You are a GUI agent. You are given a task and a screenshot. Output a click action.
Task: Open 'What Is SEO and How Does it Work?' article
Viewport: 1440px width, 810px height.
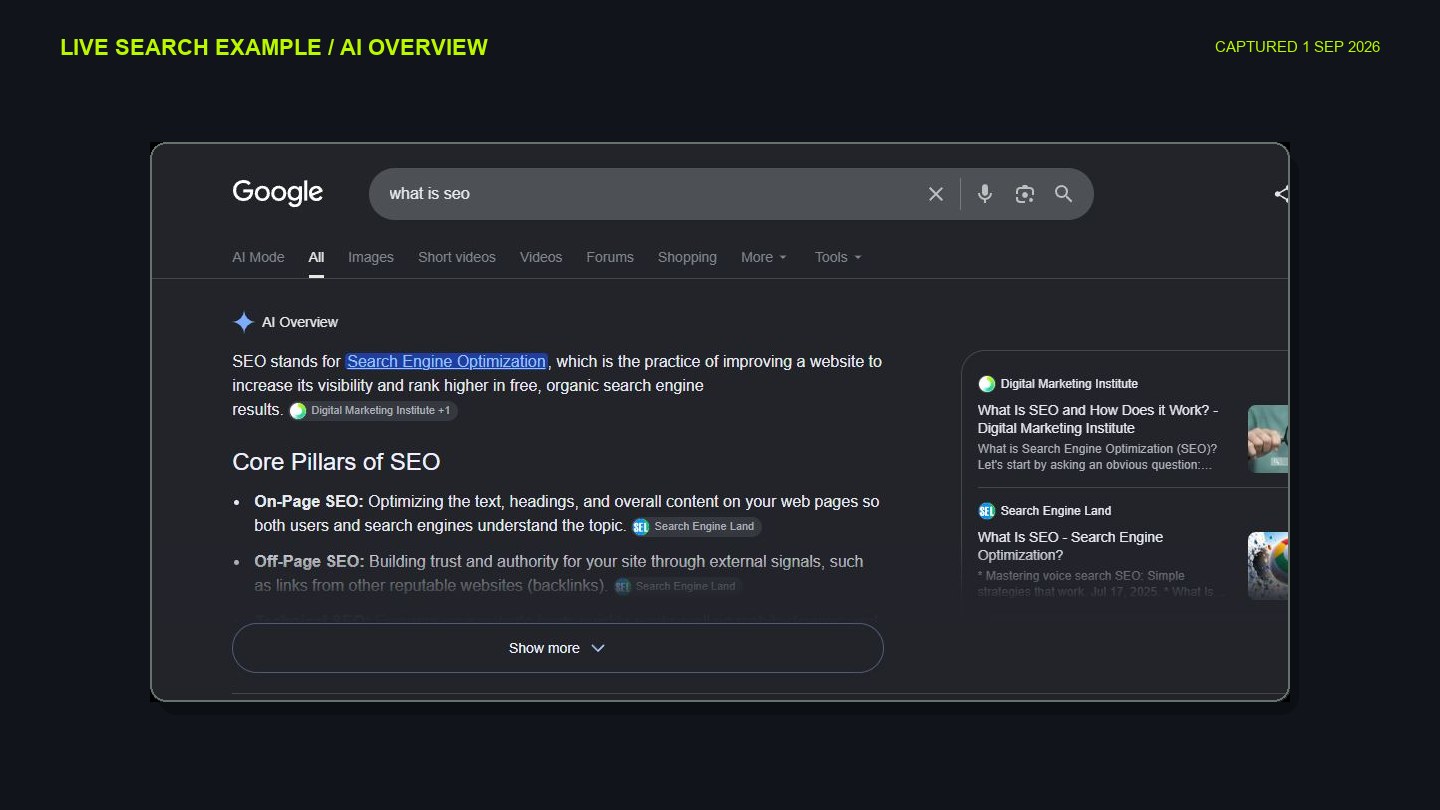pos(1098,419)
